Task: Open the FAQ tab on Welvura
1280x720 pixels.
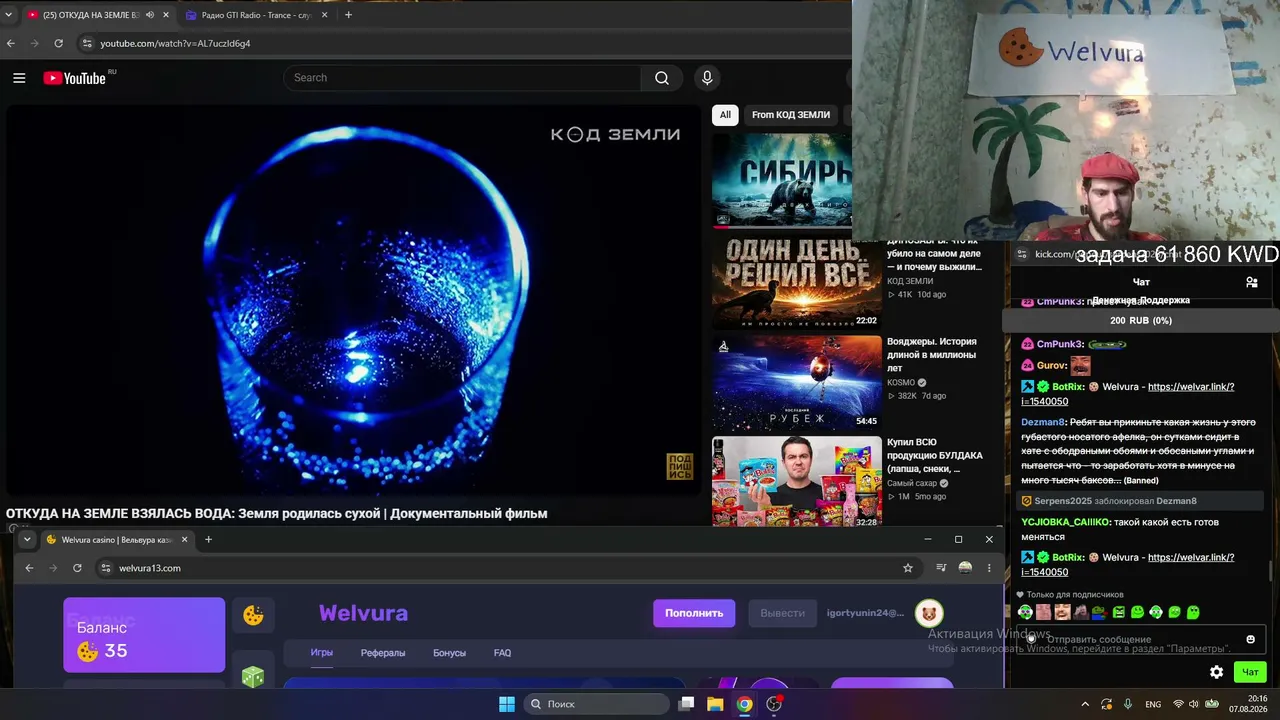Action: (502, 653)
